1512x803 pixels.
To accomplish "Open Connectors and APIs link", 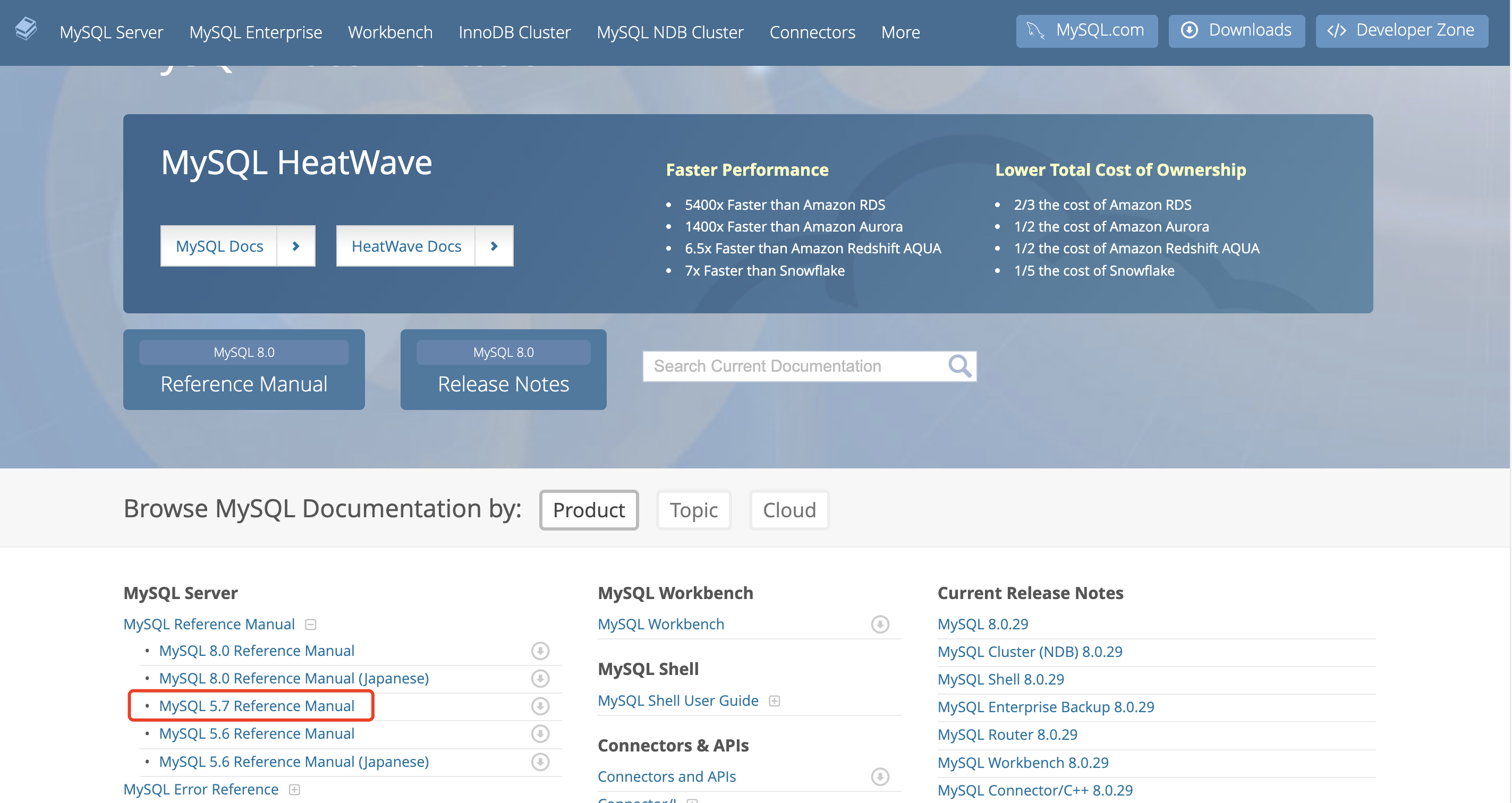I will pos(667,777).
